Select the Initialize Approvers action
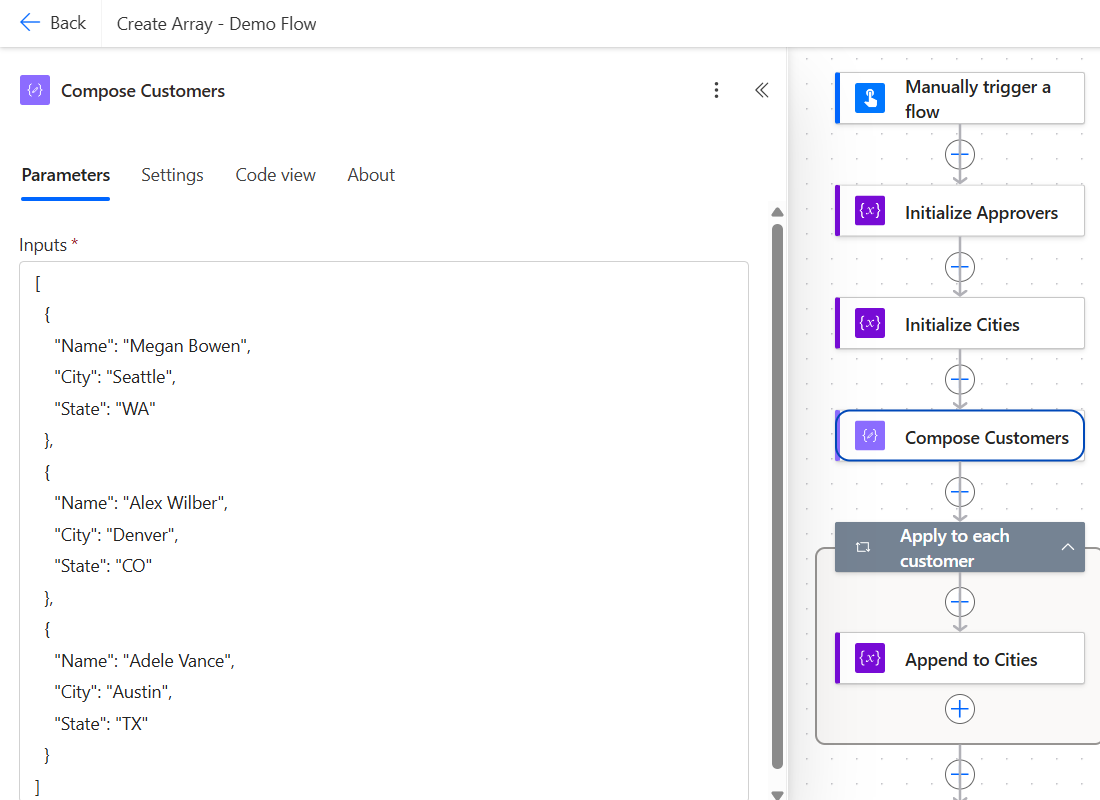 pos(960,211)
